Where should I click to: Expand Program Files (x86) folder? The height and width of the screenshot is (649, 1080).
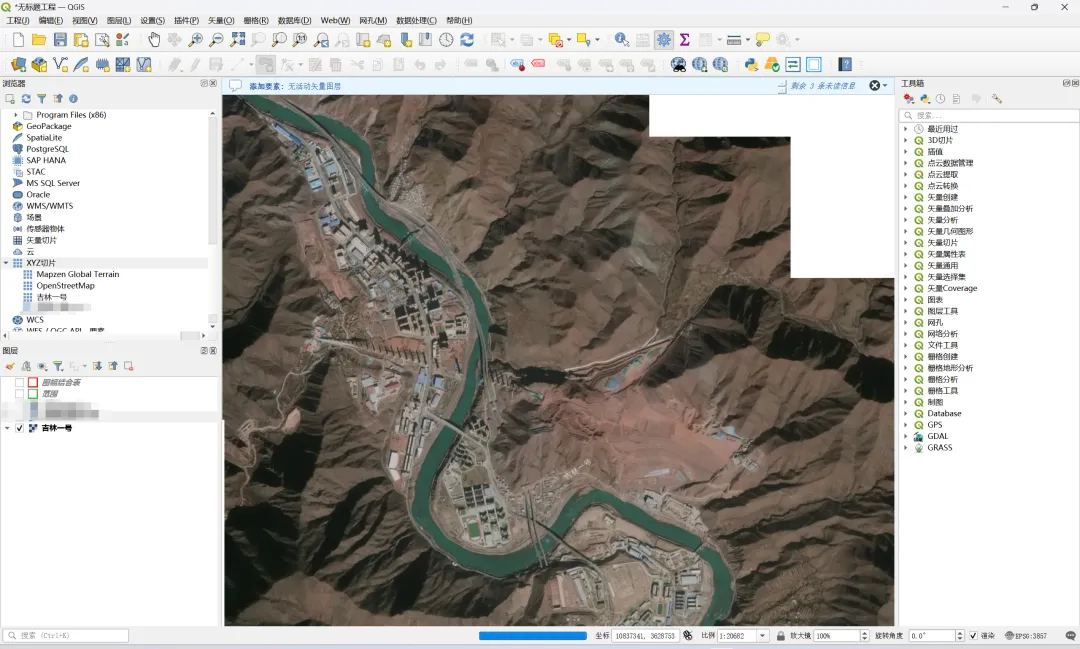(16, 115)
